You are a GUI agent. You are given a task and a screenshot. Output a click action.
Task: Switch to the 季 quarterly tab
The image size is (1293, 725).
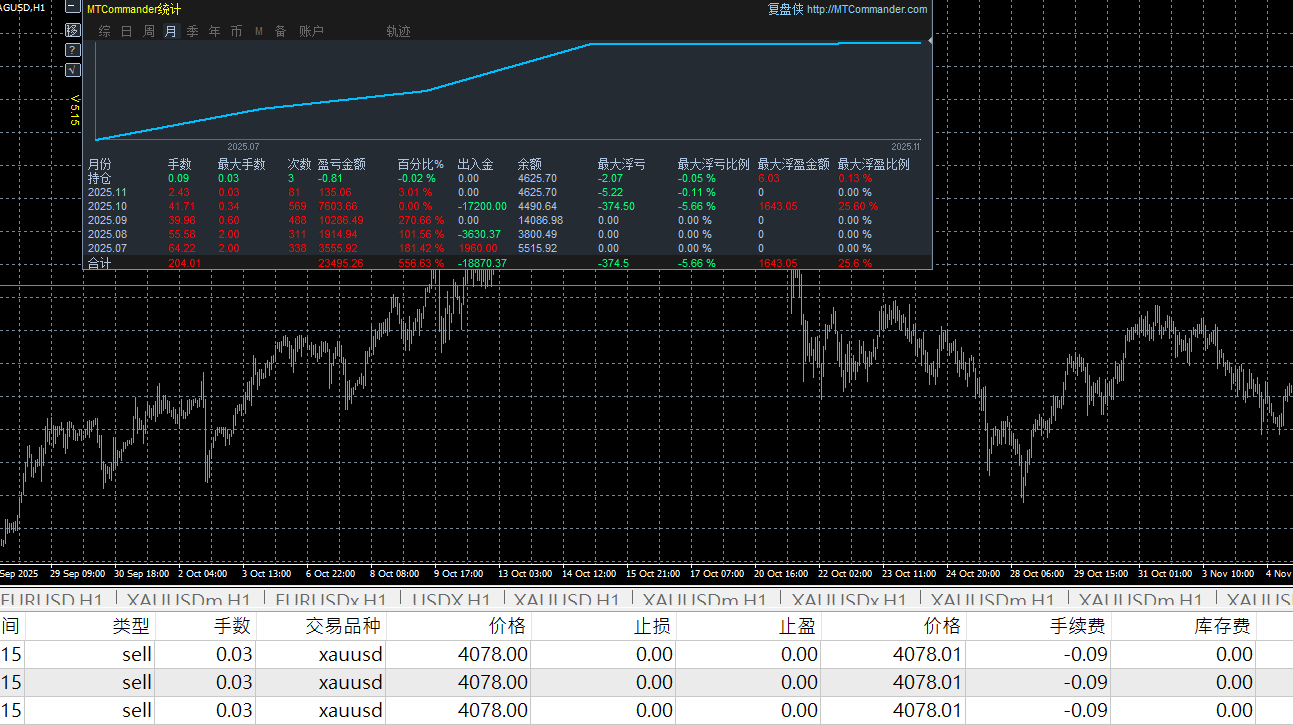pyautogui.click(x=192, y=32)
